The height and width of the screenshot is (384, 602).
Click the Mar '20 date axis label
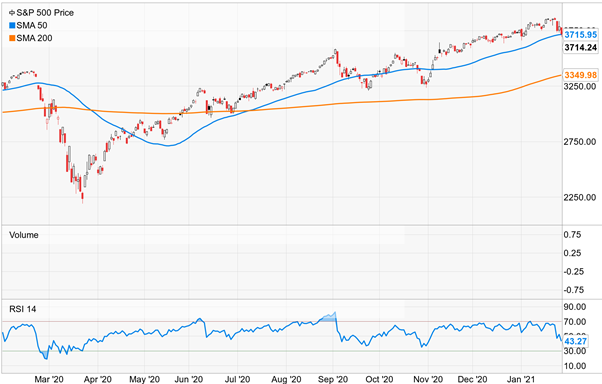point(49,379)
